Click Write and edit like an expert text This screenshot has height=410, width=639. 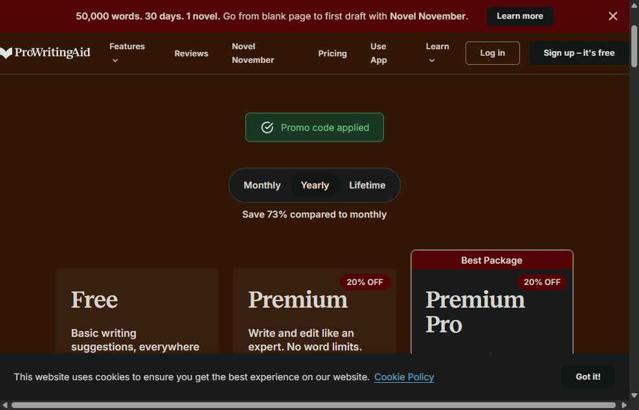tap(305, 340)
